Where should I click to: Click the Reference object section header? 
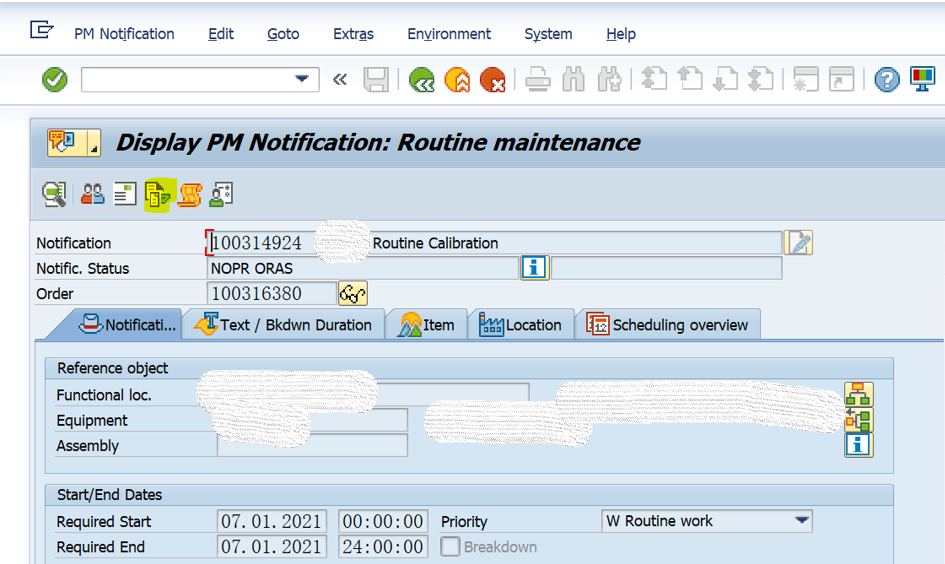coord(469,368)
